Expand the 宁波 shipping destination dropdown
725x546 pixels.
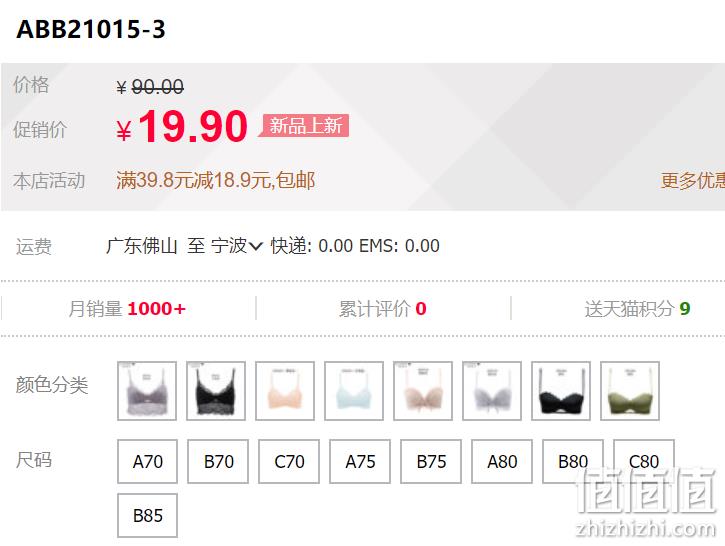click(x=237, y=246)
